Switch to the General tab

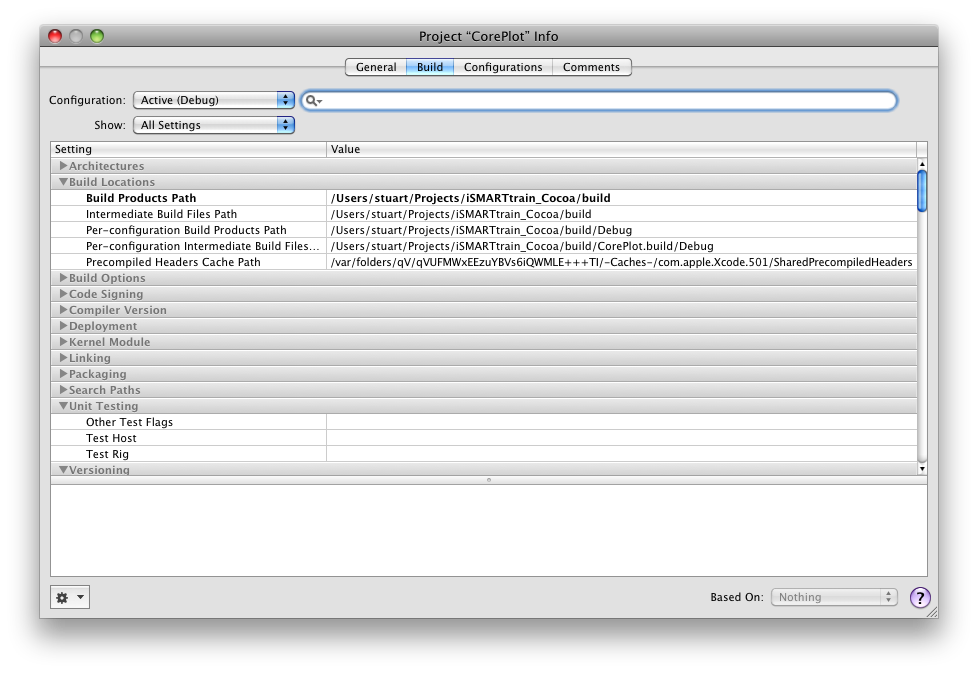(376, 67)
